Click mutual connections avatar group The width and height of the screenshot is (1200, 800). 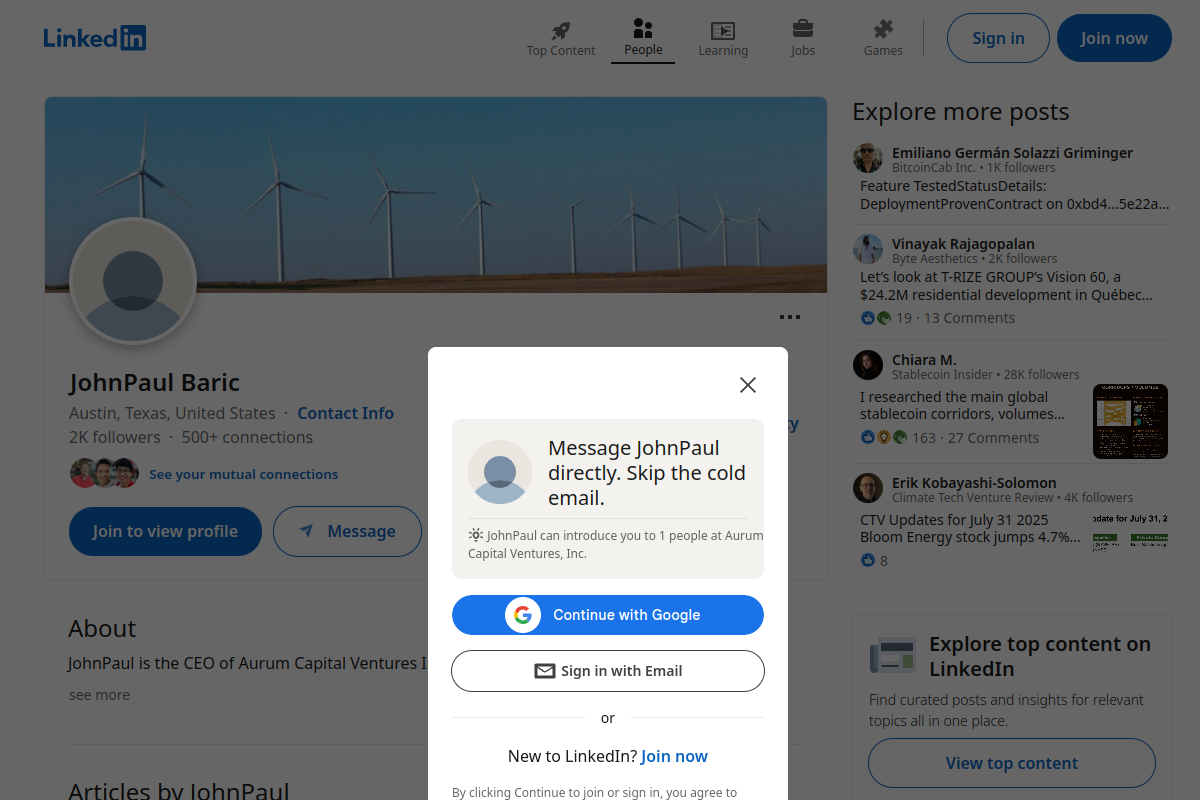pos(104,473)
